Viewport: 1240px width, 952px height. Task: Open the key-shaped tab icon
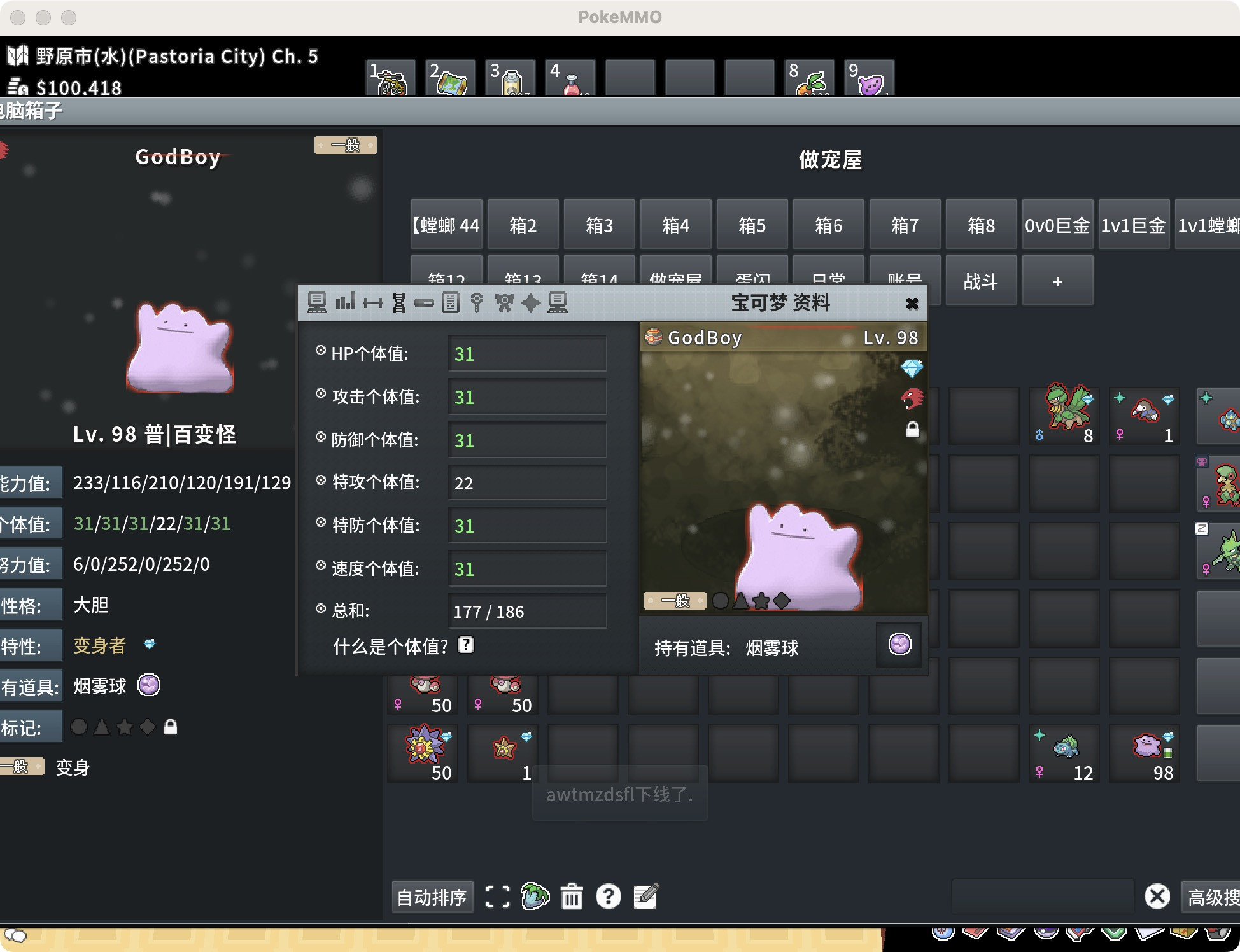pos(477,303)
